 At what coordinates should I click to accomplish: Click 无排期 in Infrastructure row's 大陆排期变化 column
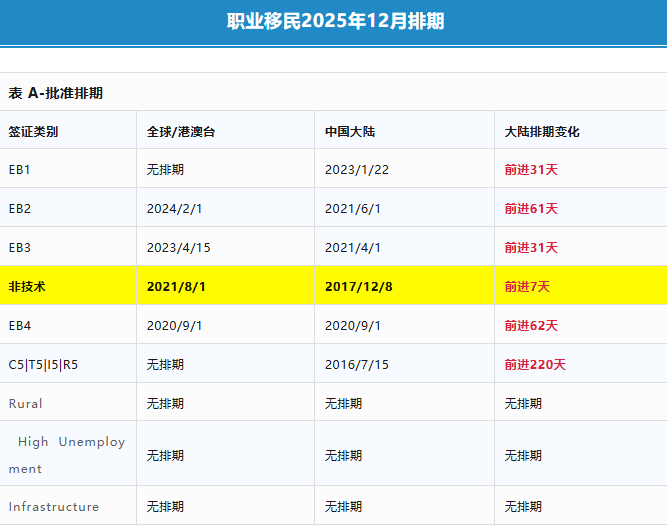pos(523,507)
